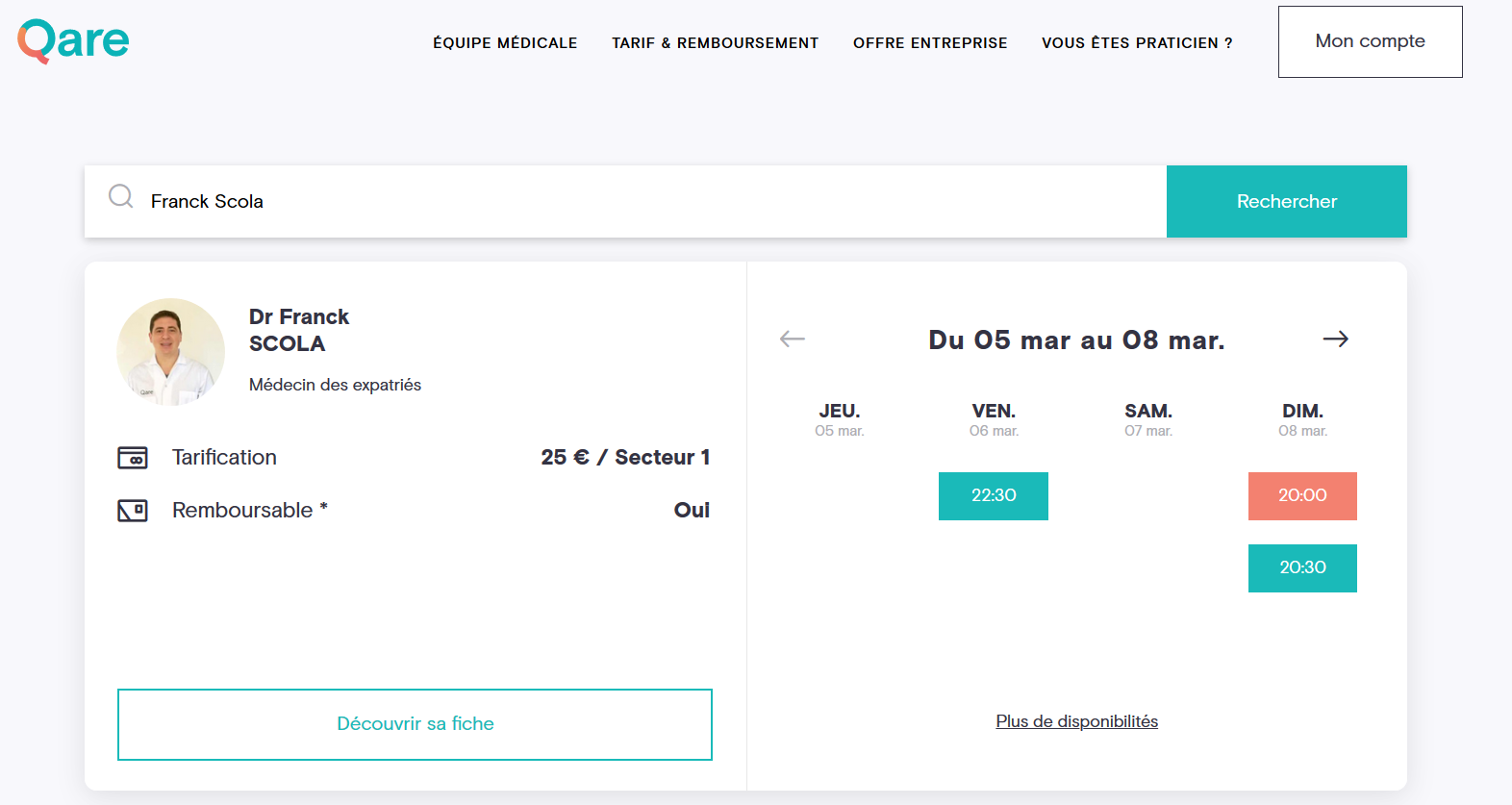Choose the 20:30 Sunday slot

point(1302,568)
